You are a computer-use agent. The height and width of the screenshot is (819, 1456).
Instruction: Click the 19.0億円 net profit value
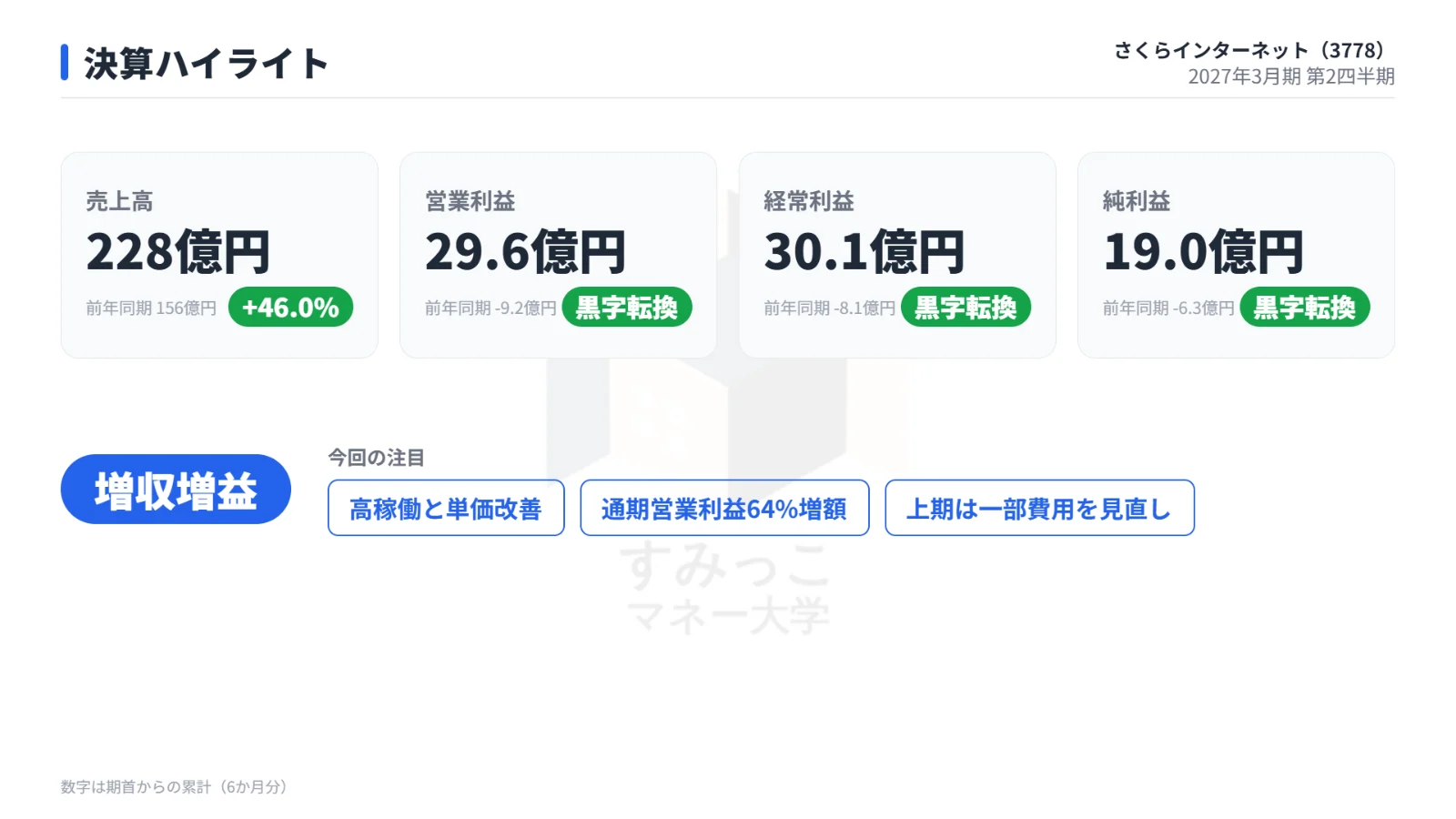click(x=1203, y=252)
